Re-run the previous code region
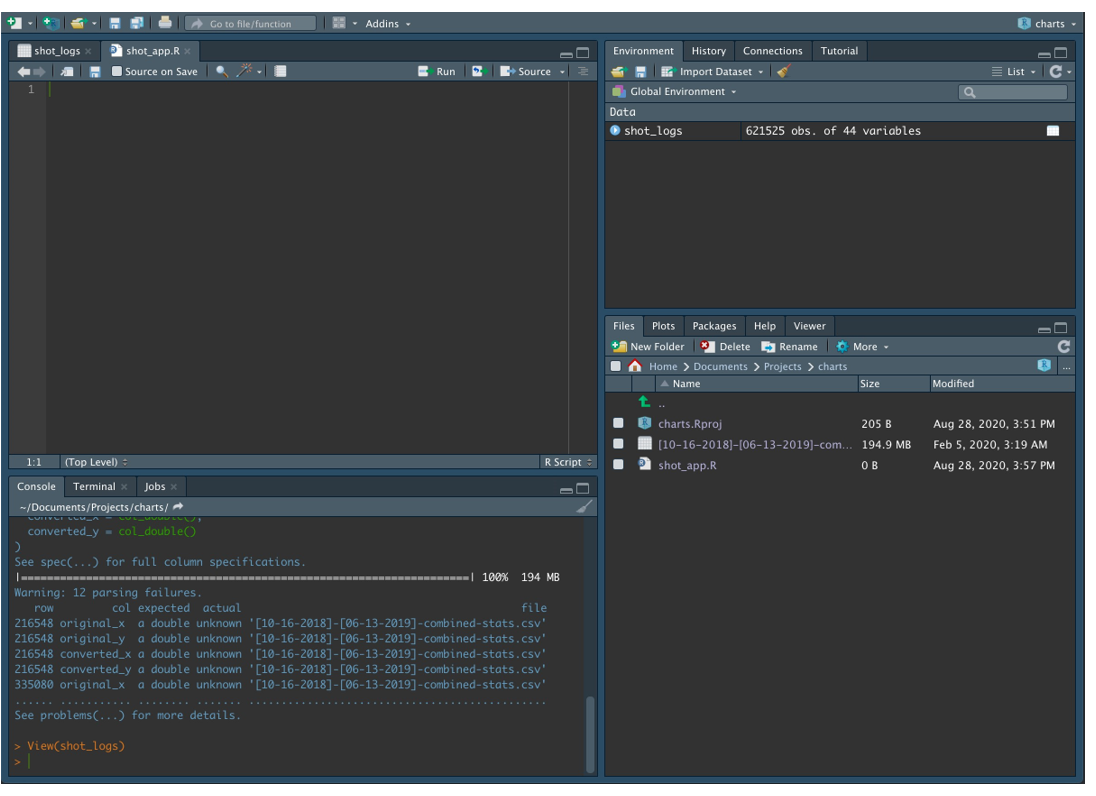The image size is (1096, 796). coord(478,72)
